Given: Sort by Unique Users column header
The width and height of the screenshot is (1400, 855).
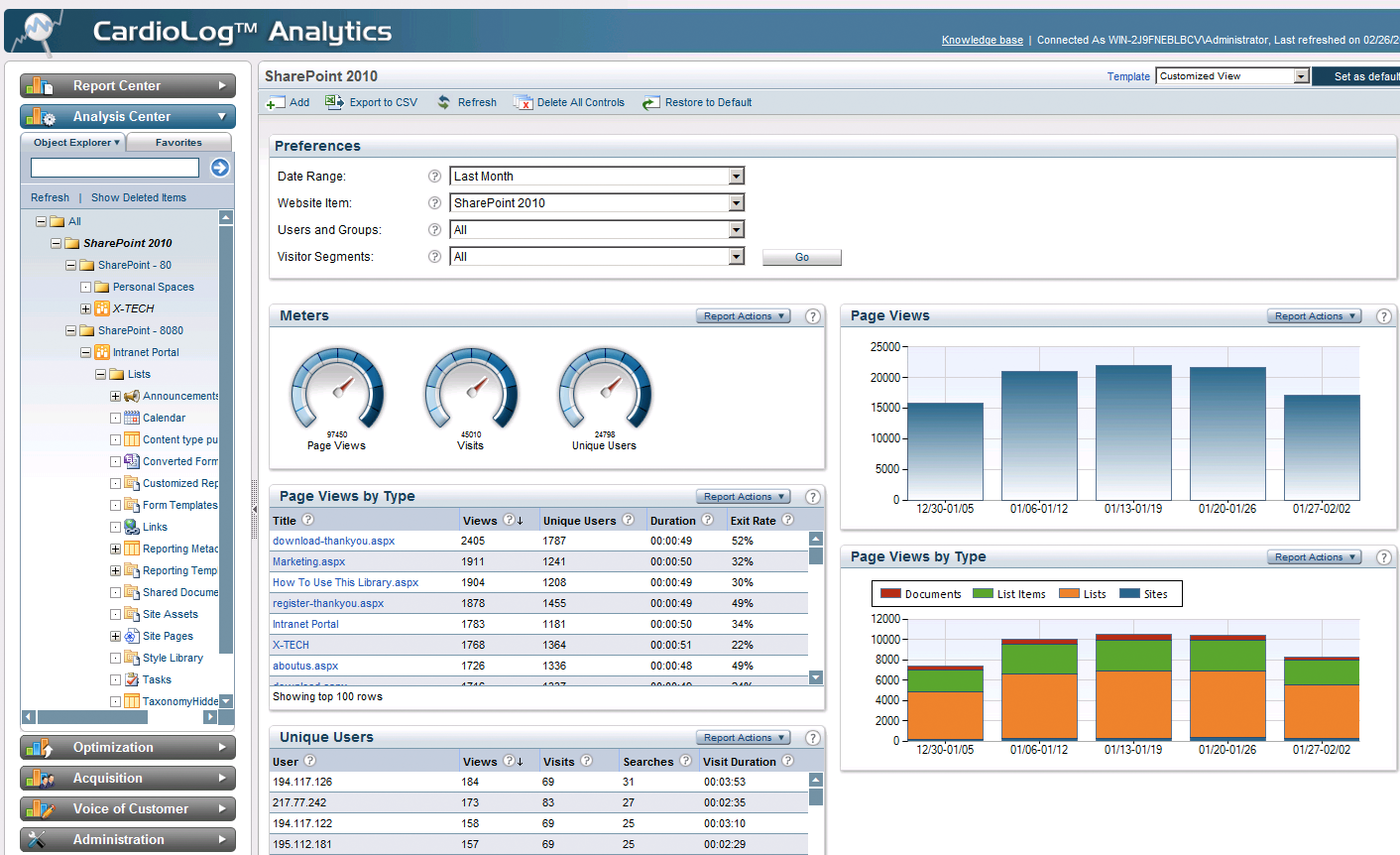Looking at the screenshot, I should tap(579, 521).
